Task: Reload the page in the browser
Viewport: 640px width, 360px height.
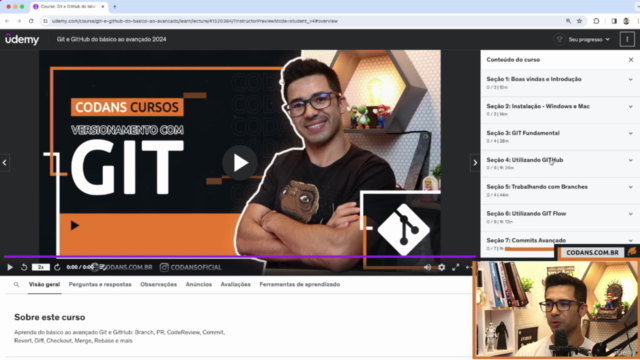Action: (31, 21)
